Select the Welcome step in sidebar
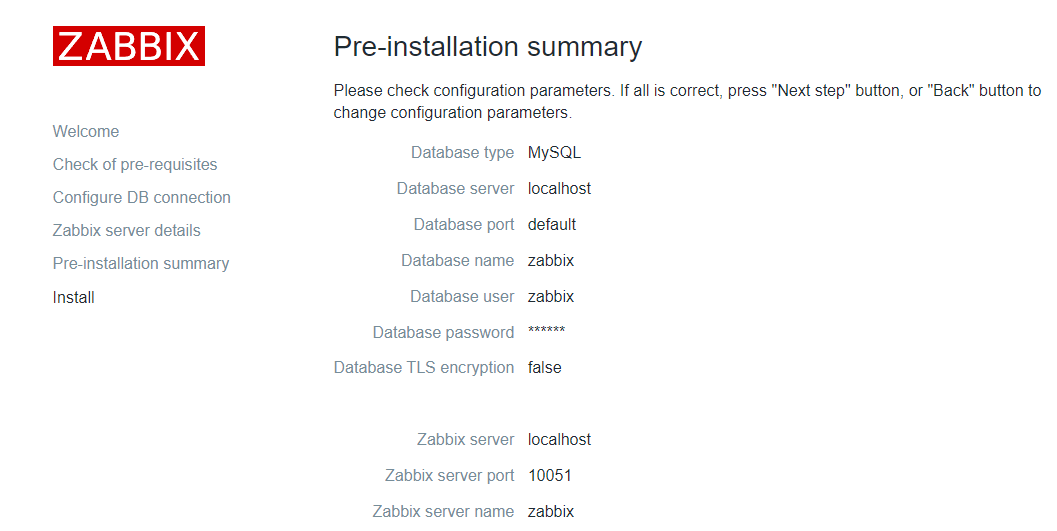This screenshot has height=531, width=1057. click(86, 132)
